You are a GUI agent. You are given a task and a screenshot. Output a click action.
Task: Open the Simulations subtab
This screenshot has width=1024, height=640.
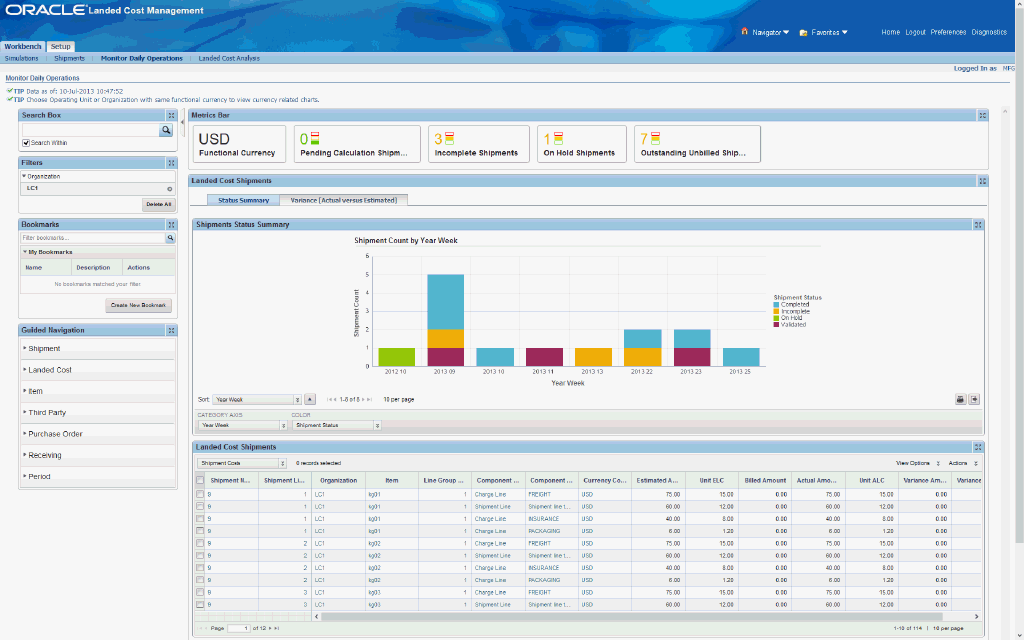pyautogui.click(x=22, y=58)
